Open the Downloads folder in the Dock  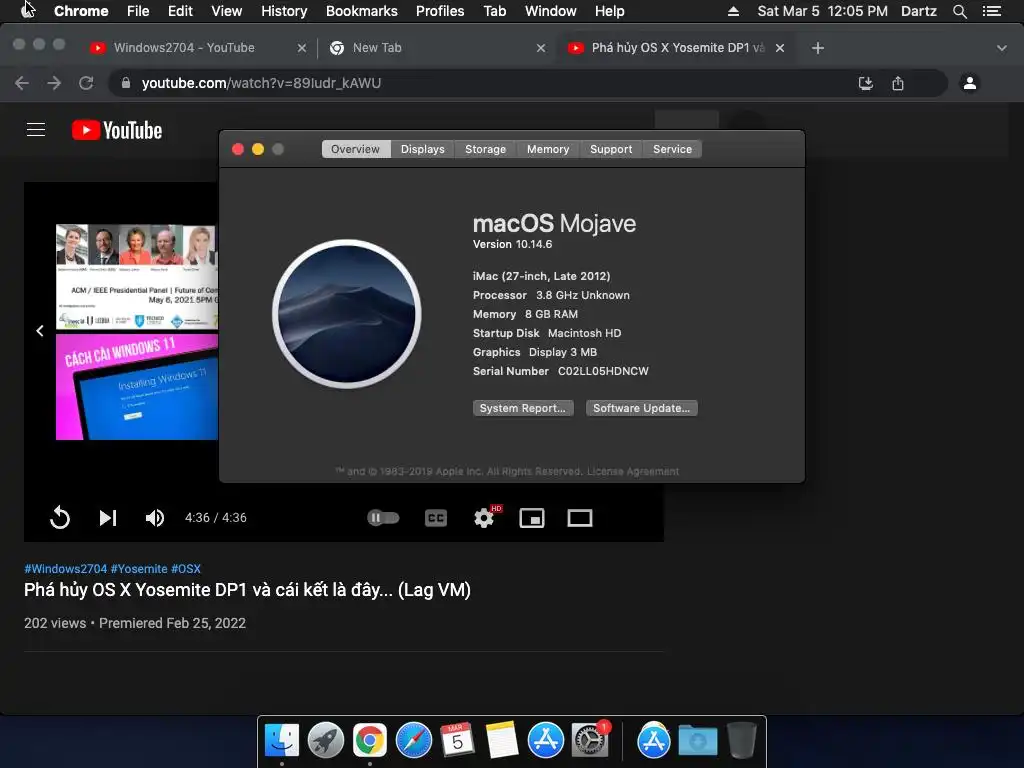click(x=697, y=740)
